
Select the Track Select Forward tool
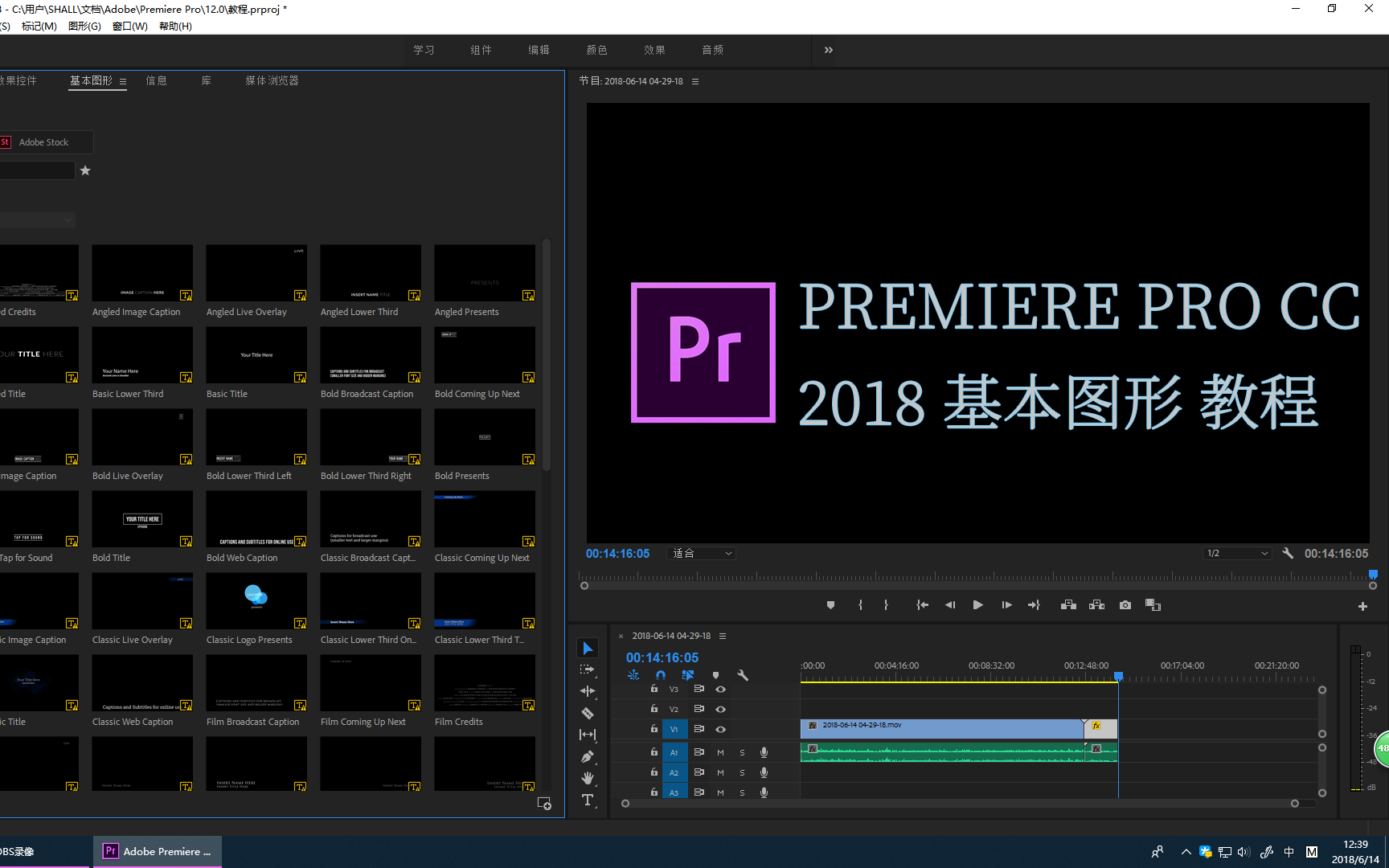click(x=588, y=669)
